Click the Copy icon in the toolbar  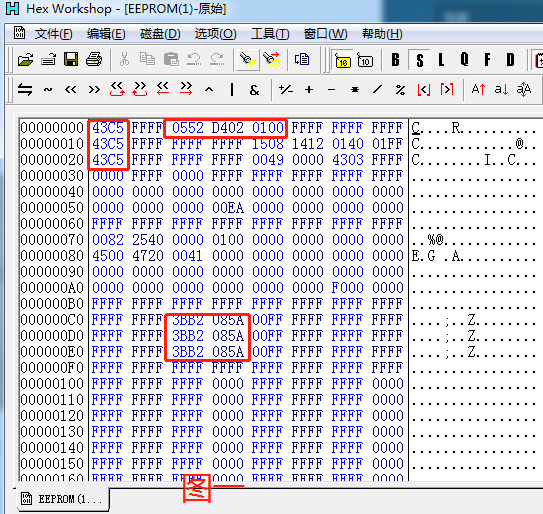[147, 60]
